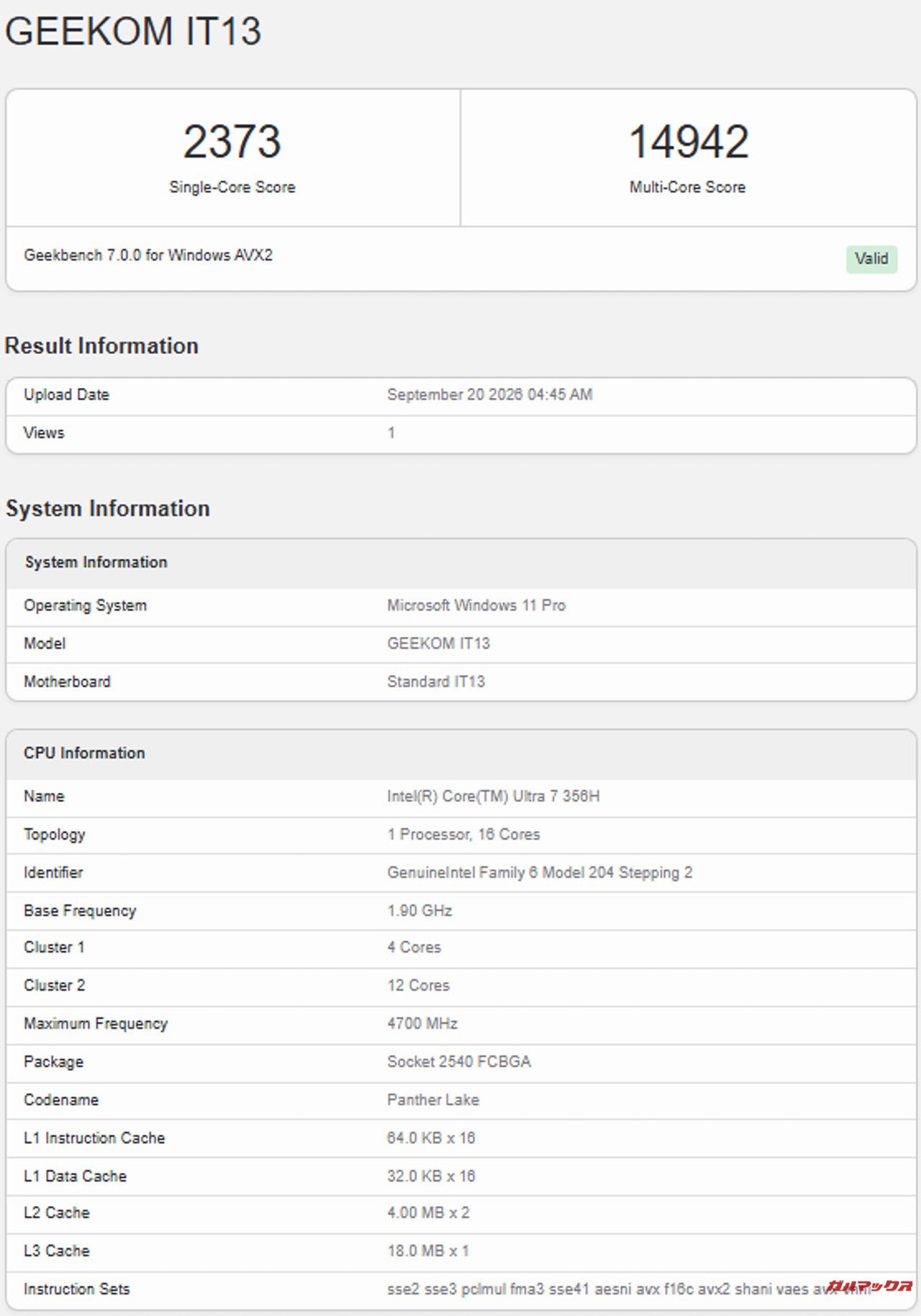Click the 'Multi-Core Score' caption

tap(687, 187)
